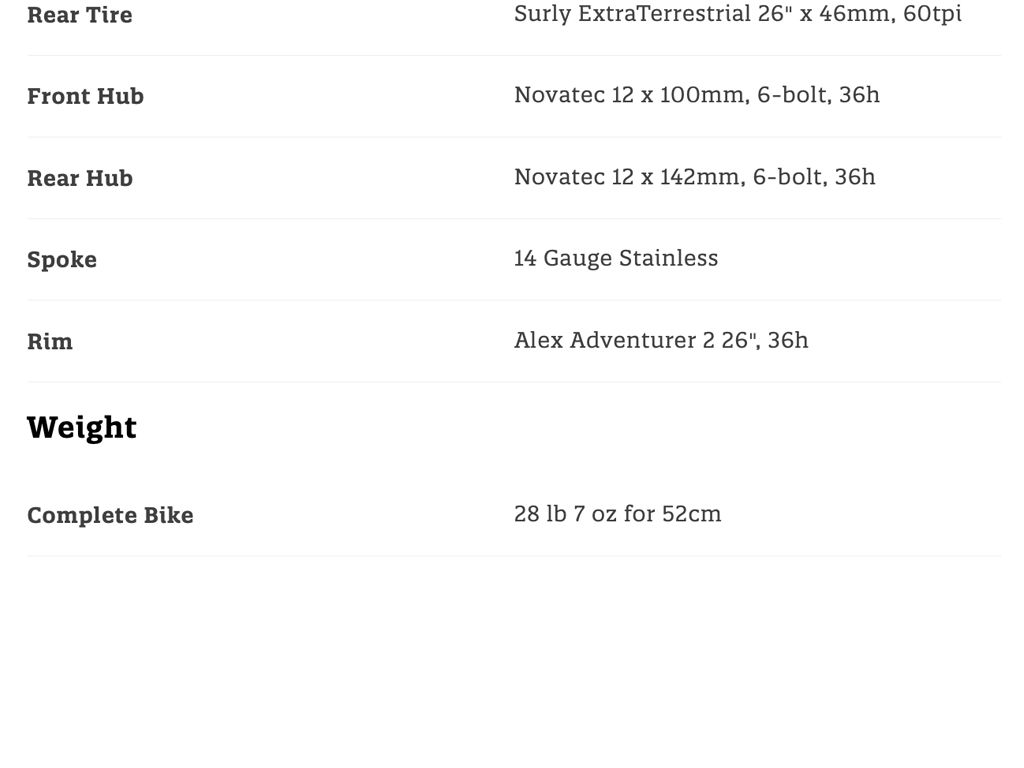Click the 28 lb 7 oz weight value
1024x768 pixels.
pos(617,514)
